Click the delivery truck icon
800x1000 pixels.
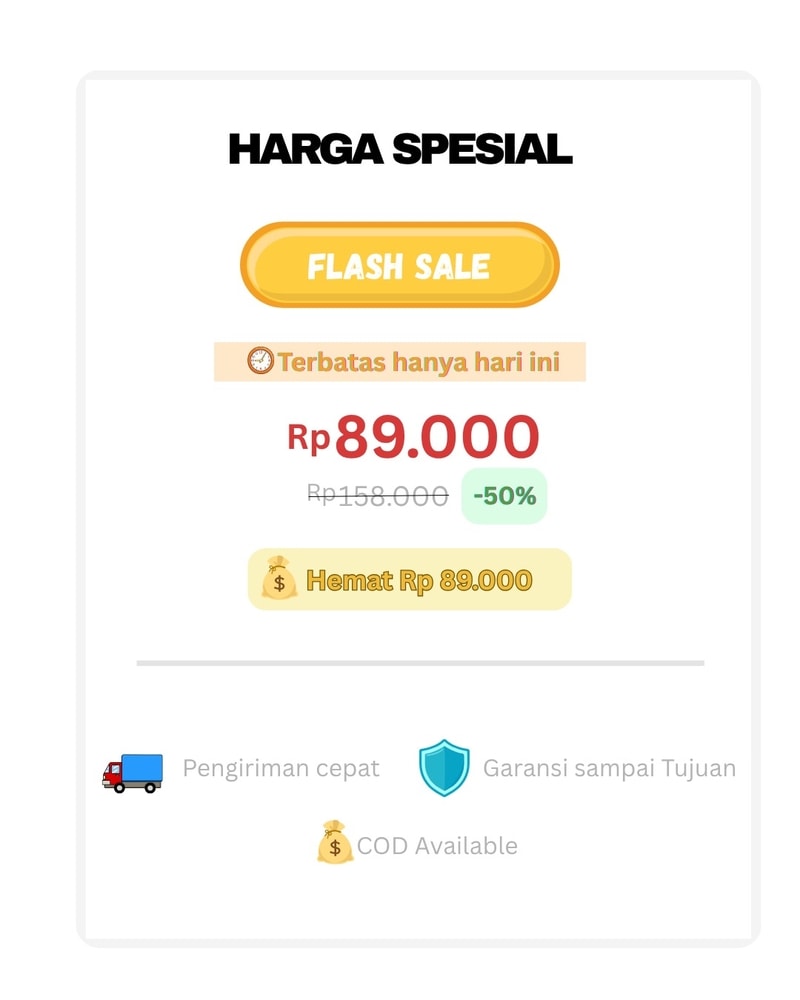[x=132, y=771]
